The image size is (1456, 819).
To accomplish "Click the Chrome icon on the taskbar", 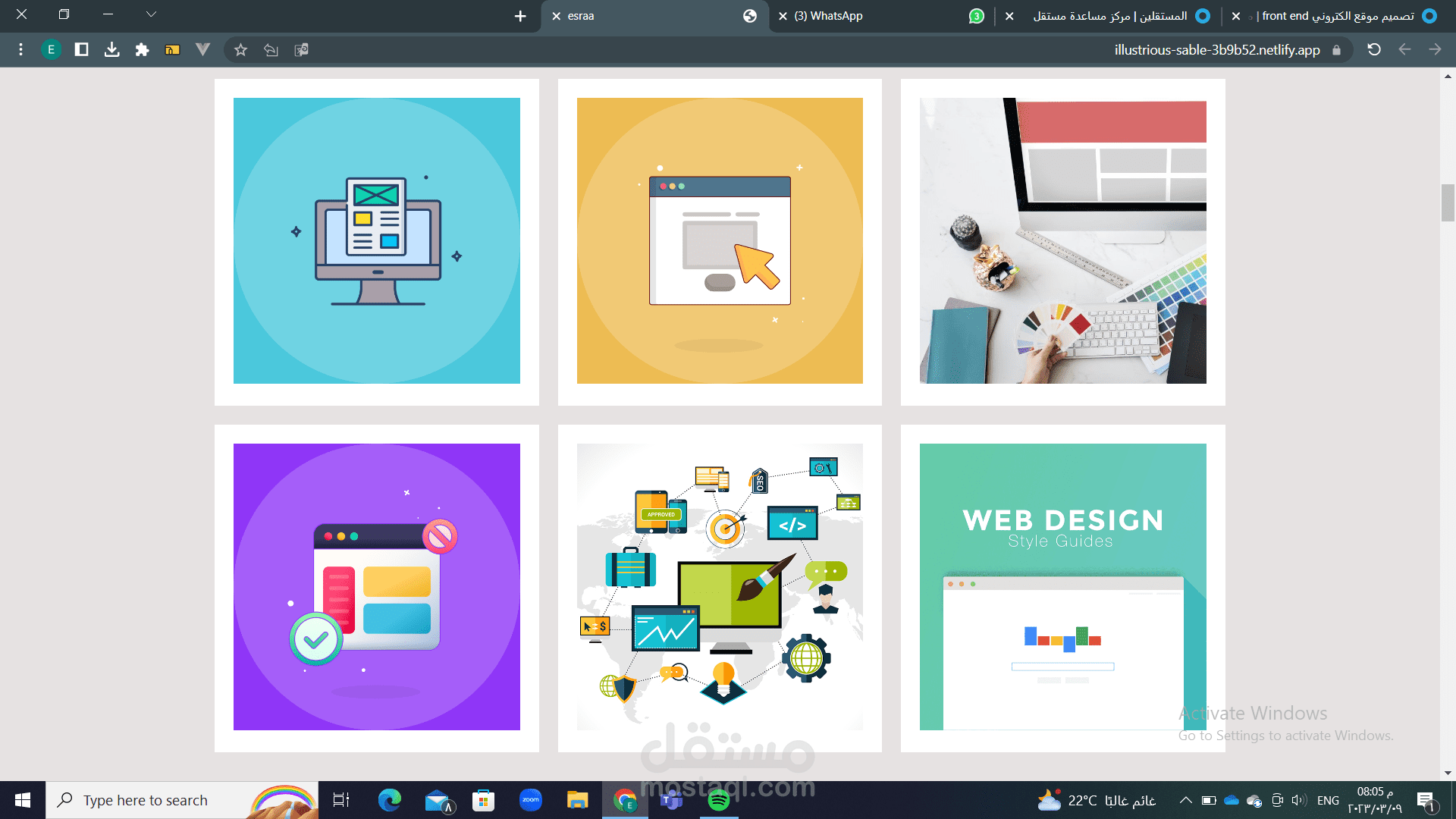I will point(625,800).
